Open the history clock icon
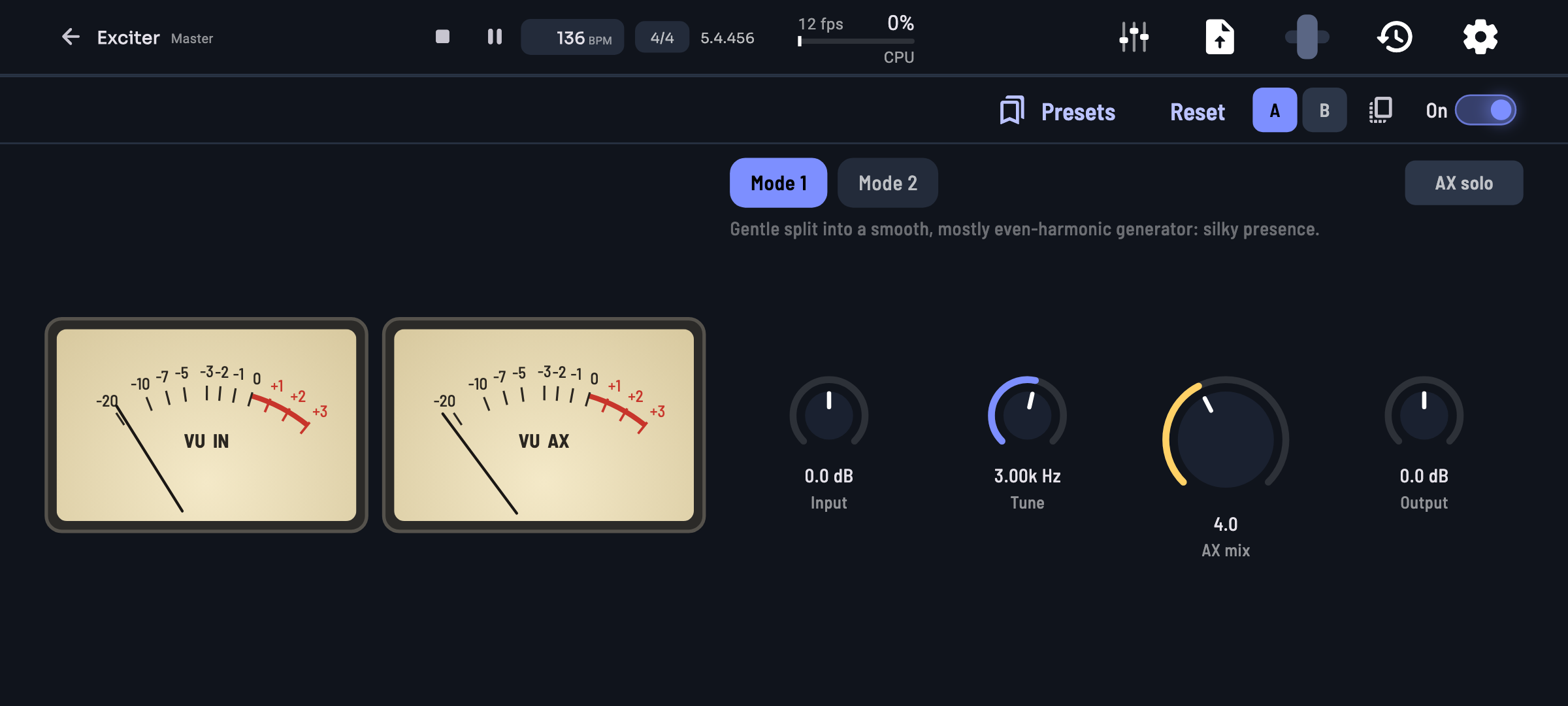 tap(1395, 37)
